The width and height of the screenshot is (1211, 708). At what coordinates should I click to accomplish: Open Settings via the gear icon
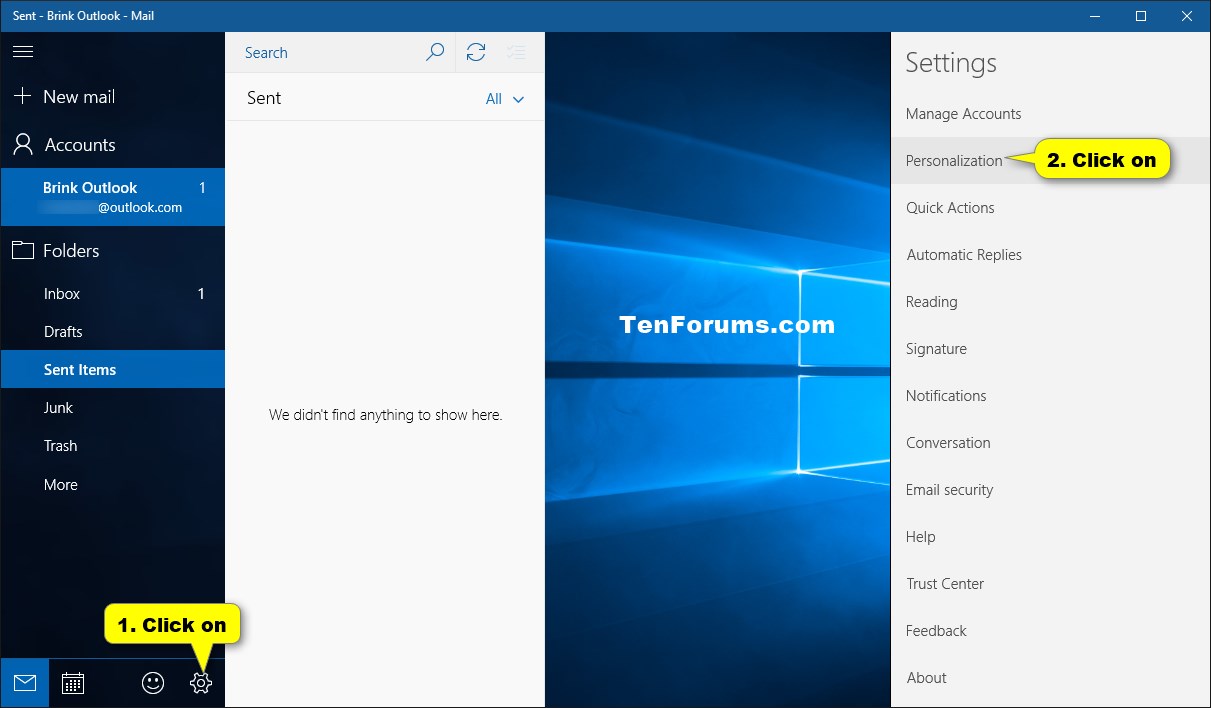coord(200,683)
